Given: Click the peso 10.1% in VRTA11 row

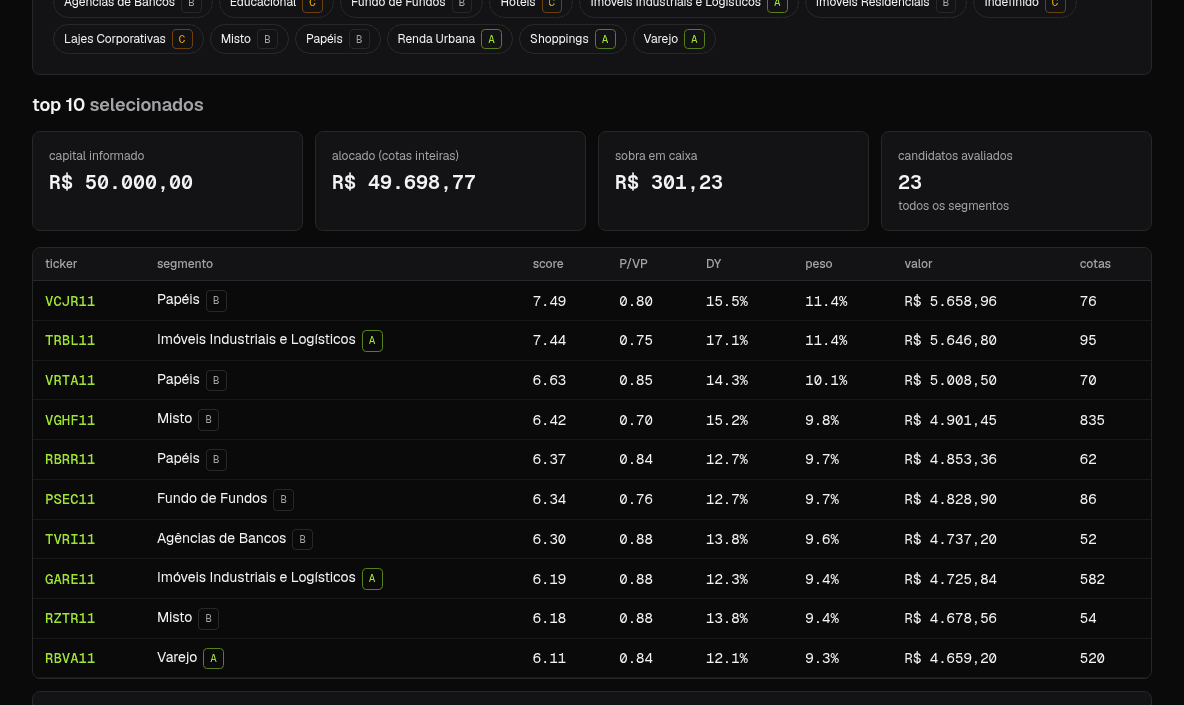Looking at the screenshot, I should [826, 380].
